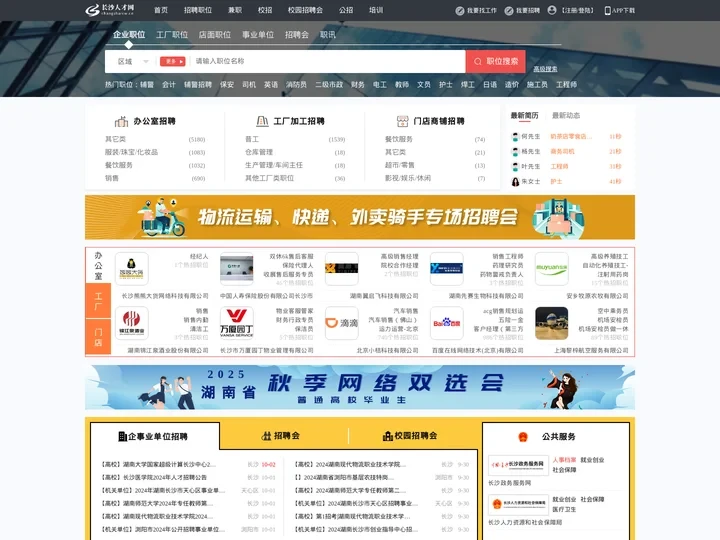This screenshot has height=540, width=720.
Task: Open 兼职 in top navigation
Action: click(x=235, y=10)
